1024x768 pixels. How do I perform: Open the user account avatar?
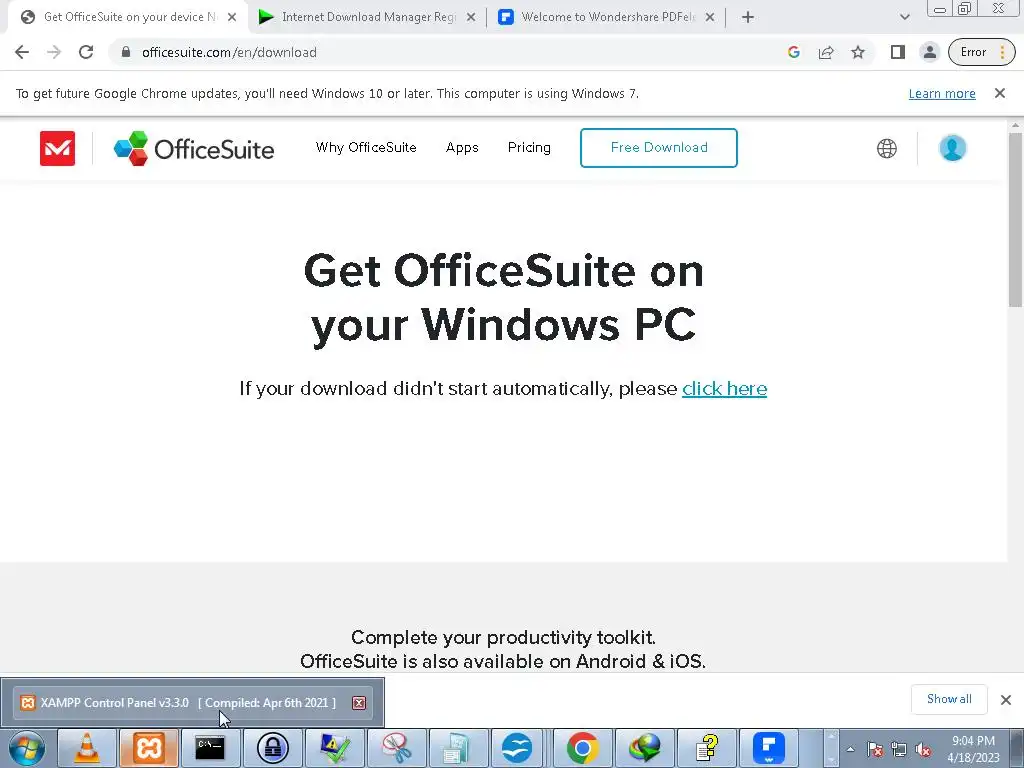pos(952,148)
